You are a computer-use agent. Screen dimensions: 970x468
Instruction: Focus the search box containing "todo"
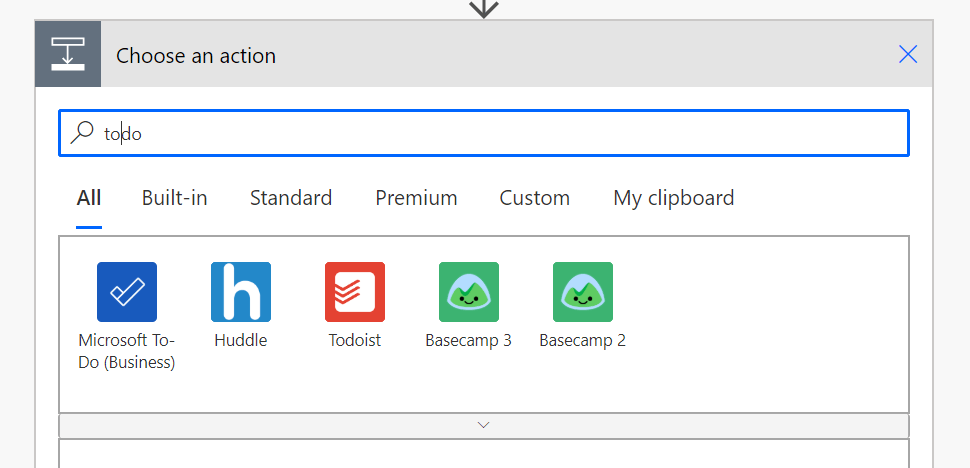[x=500, y=133]
